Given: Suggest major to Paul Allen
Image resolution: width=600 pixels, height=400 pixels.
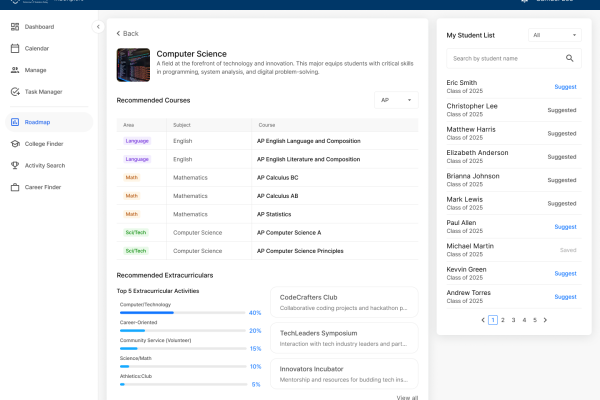Looking at the screenshot, I should [565, 227].
